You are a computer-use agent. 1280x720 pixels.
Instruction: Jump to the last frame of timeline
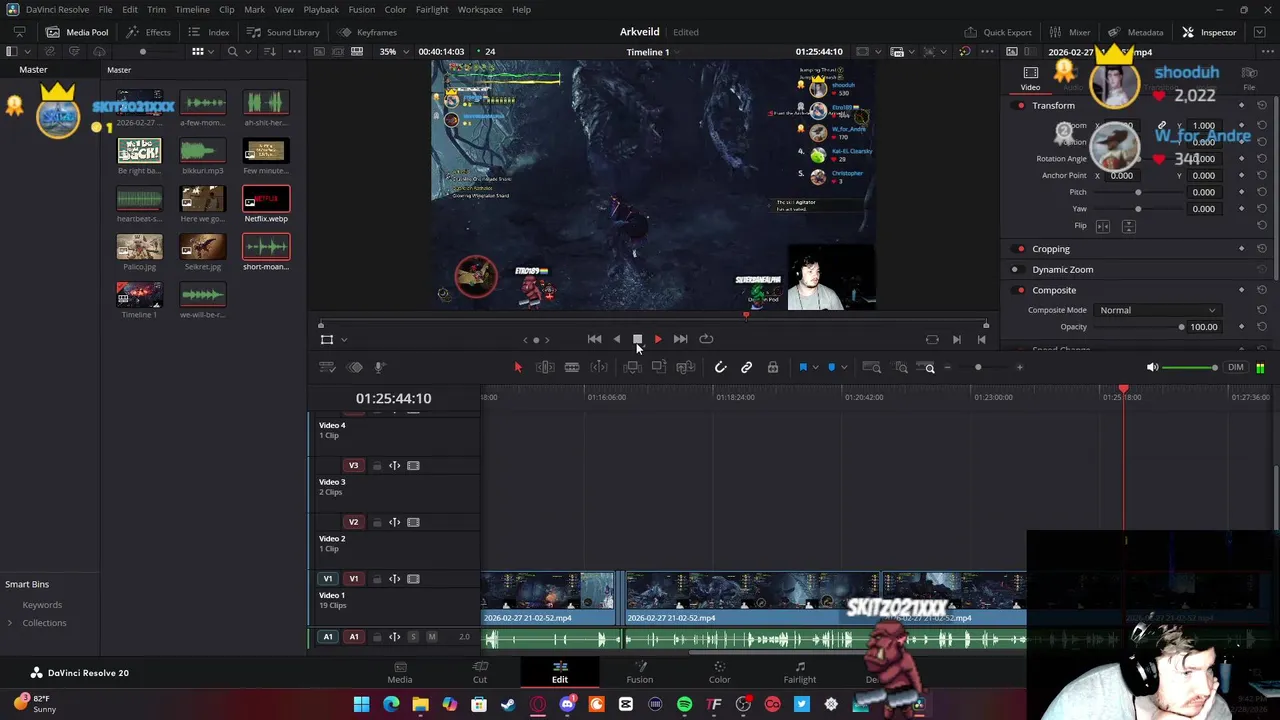[x=680, y=339]
